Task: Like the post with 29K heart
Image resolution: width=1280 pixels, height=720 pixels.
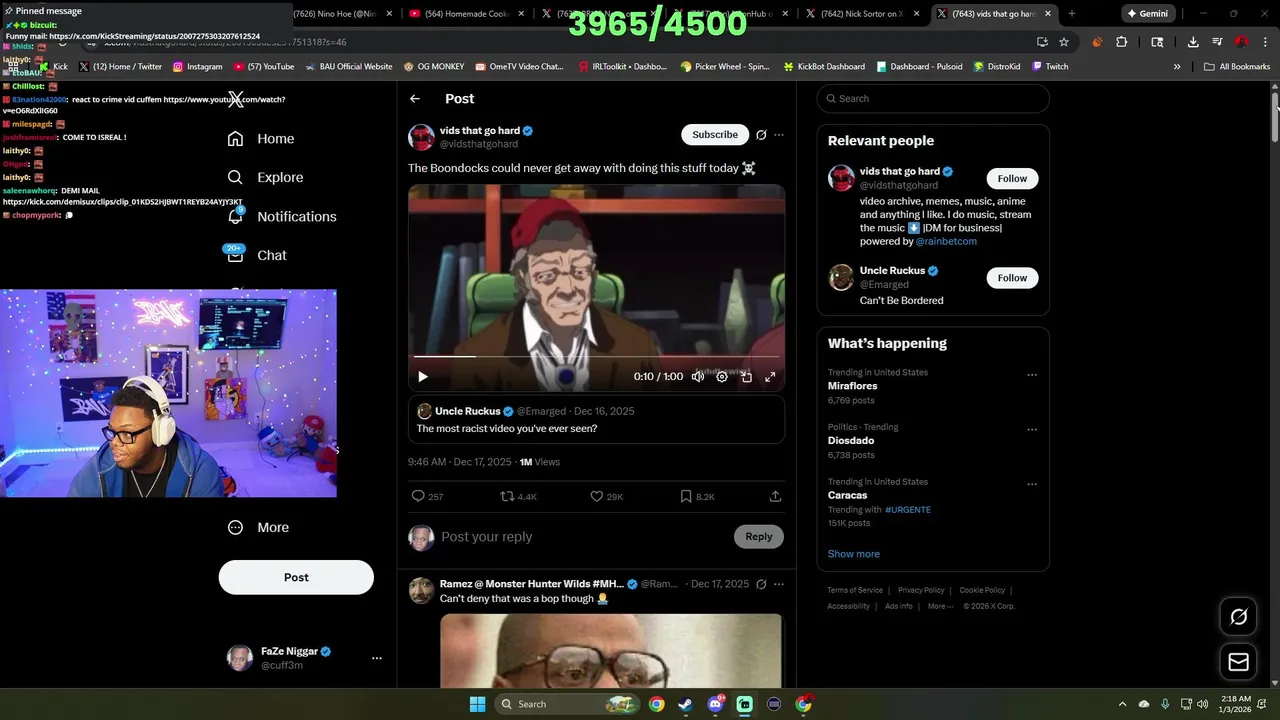Action: (606, 496)
